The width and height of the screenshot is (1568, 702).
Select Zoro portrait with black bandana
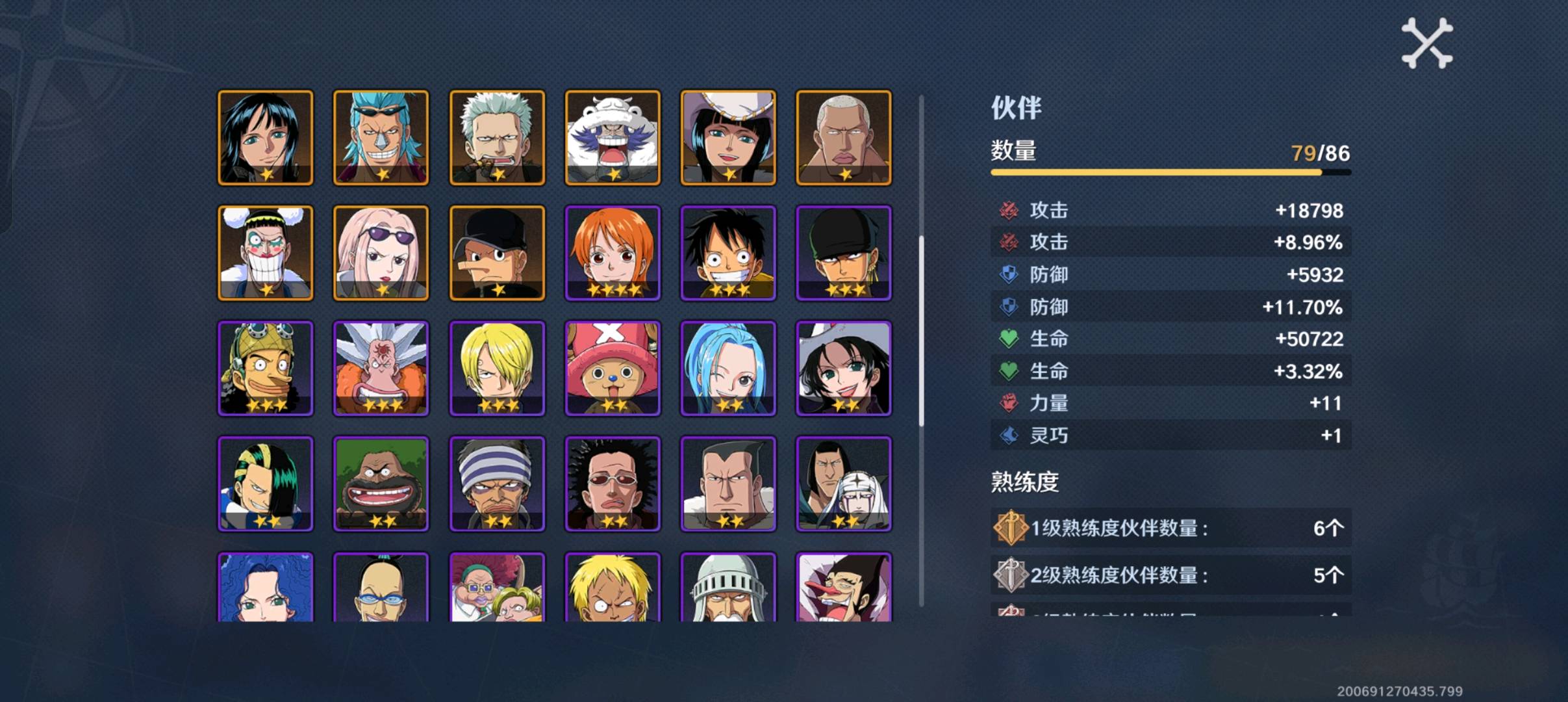click(844, 253)
